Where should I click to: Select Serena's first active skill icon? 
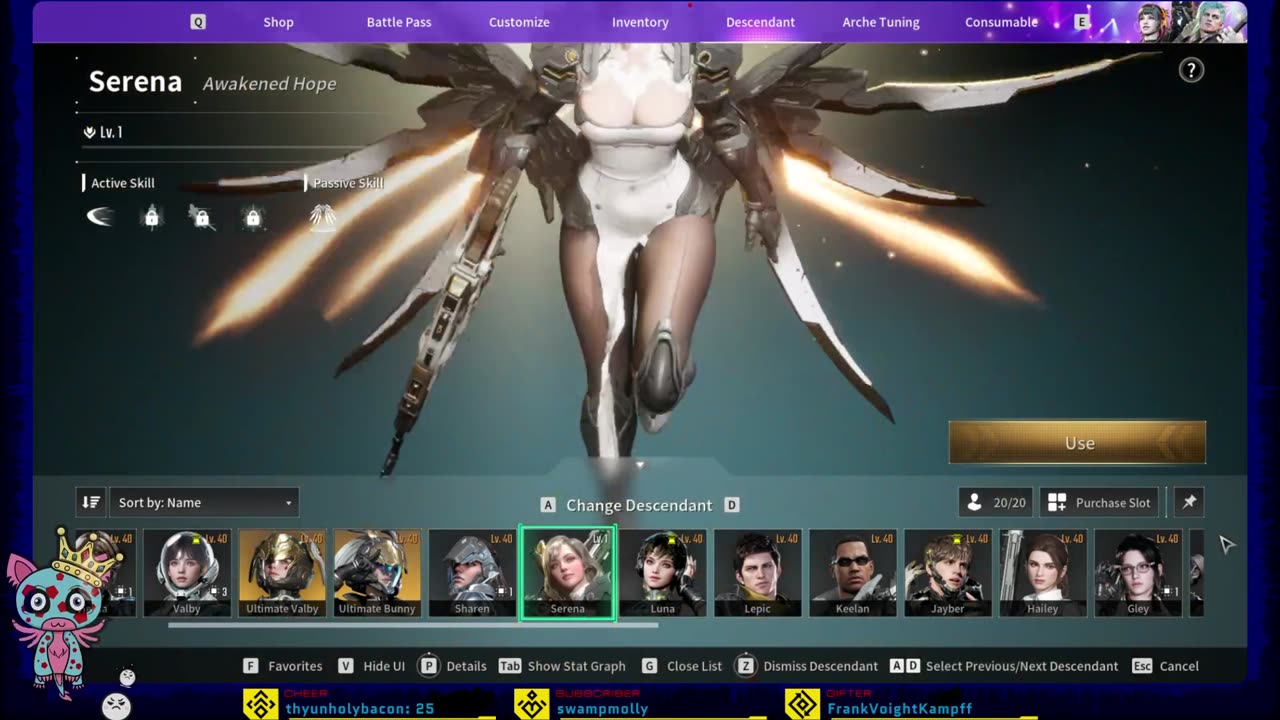[100, 216]
